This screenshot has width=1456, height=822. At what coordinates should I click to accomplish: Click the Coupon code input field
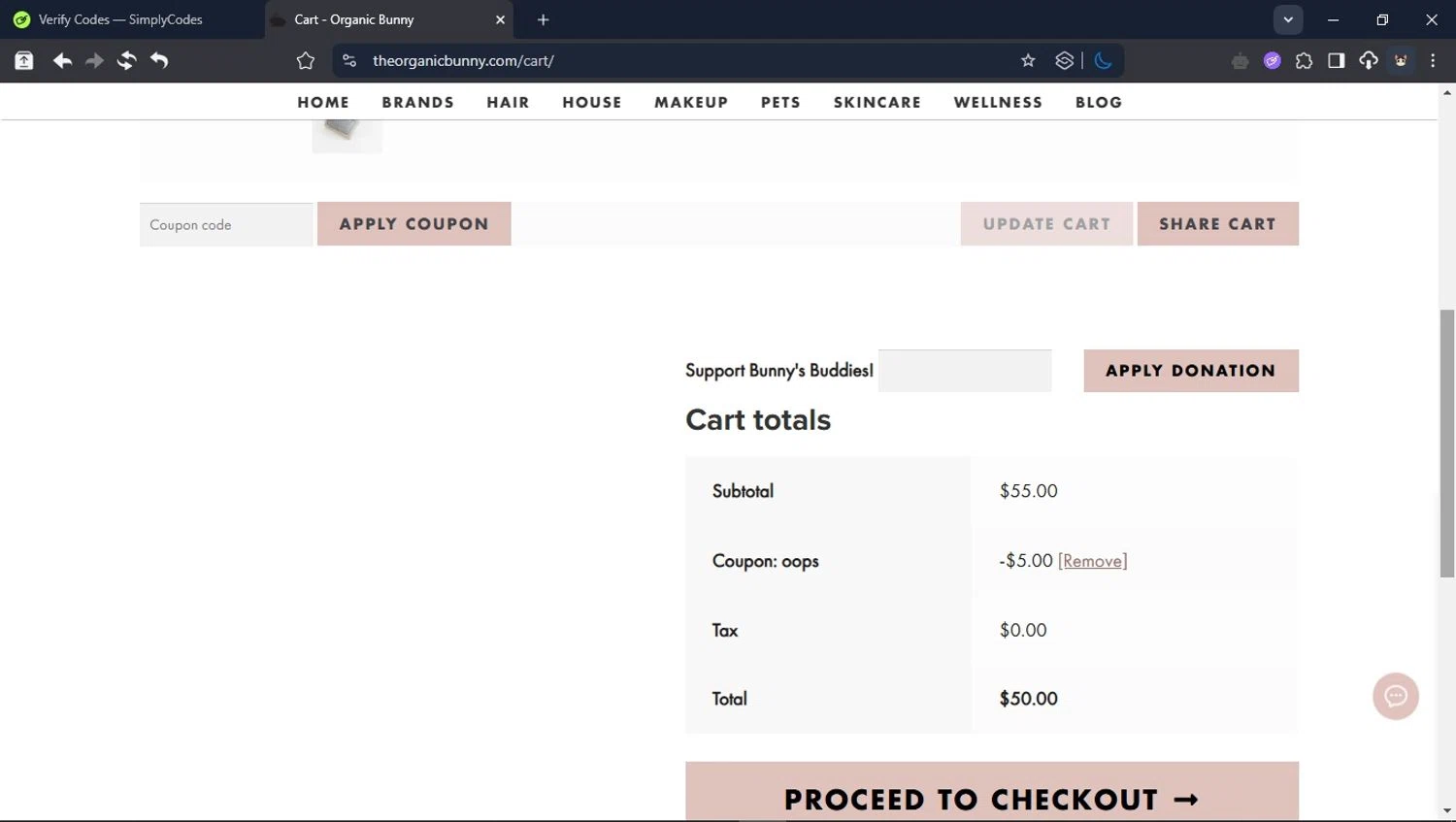[226, 224]
